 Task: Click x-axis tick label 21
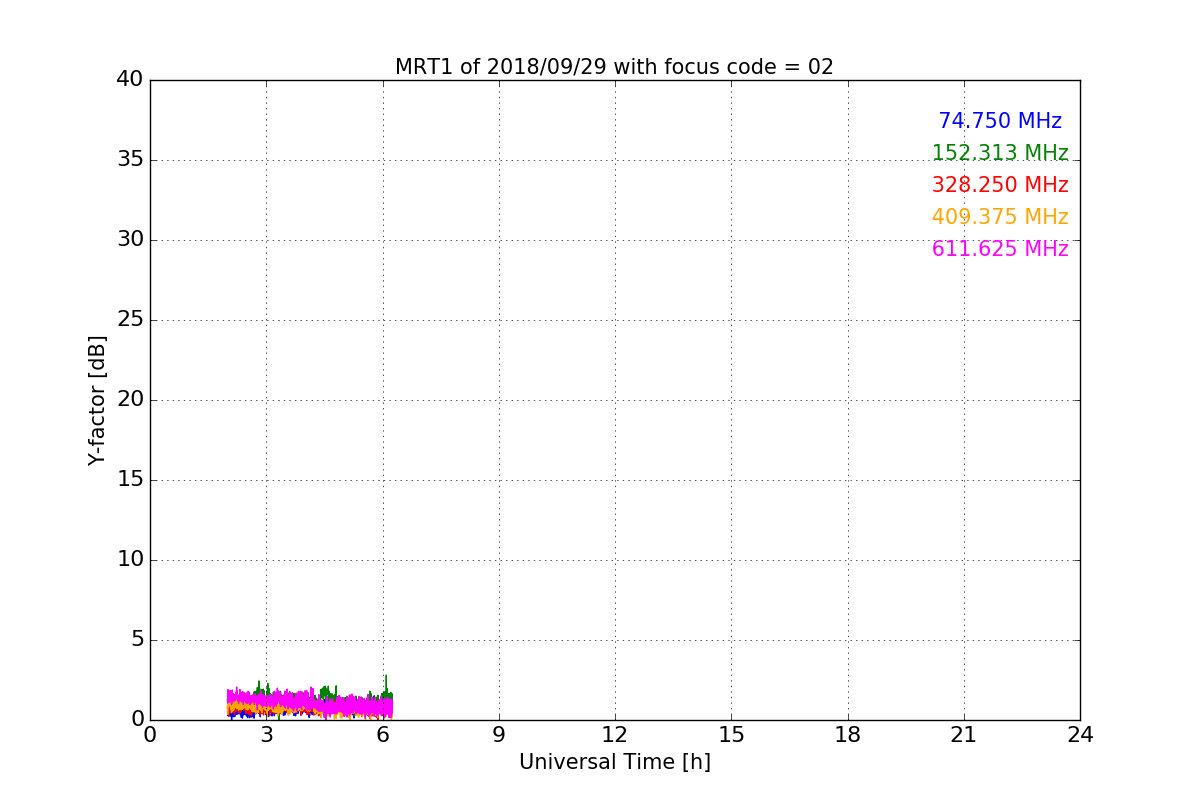tap(964, 735)
